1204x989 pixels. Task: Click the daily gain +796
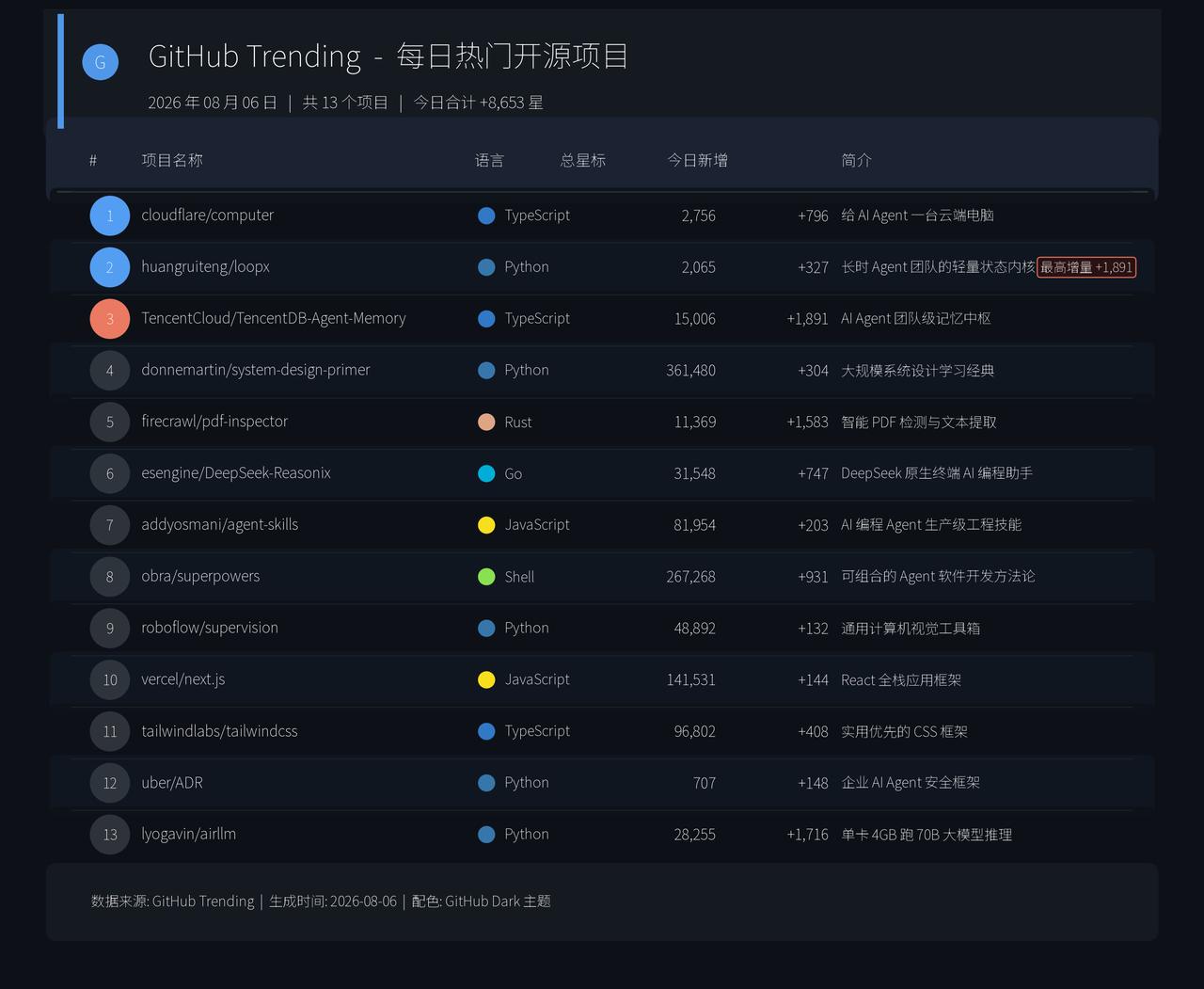point(813,215)
